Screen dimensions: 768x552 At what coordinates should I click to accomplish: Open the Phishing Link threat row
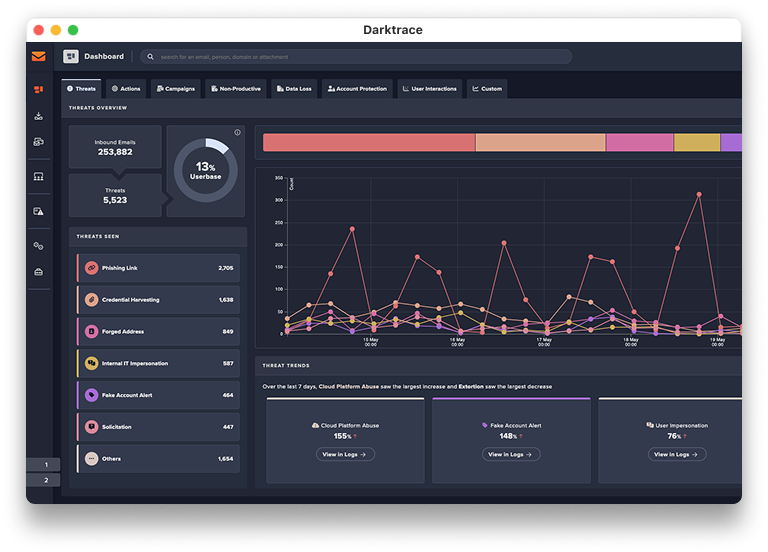158,268
